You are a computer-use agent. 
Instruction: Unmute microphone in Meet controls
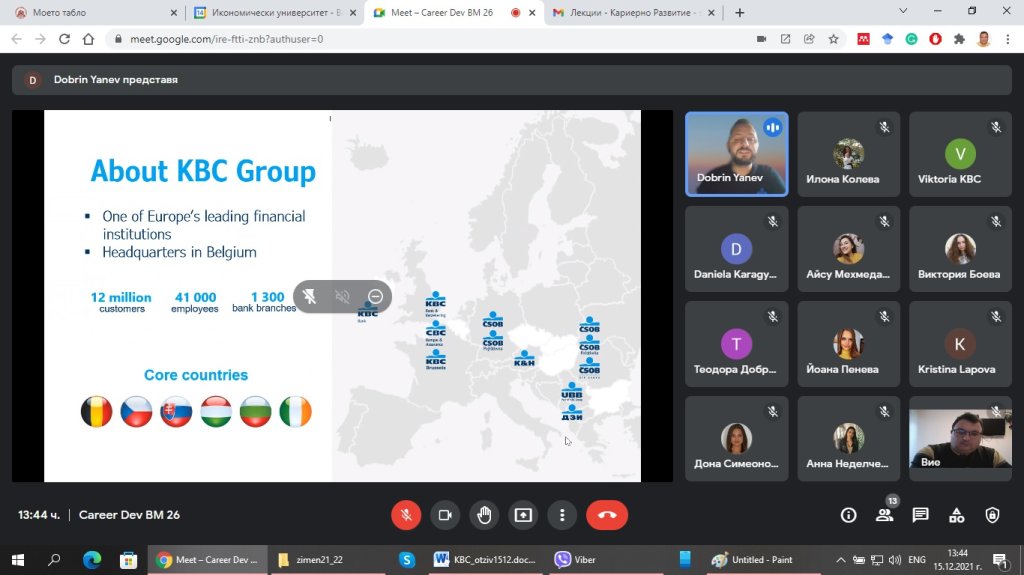pyautogui.click(x=406, y=515)
